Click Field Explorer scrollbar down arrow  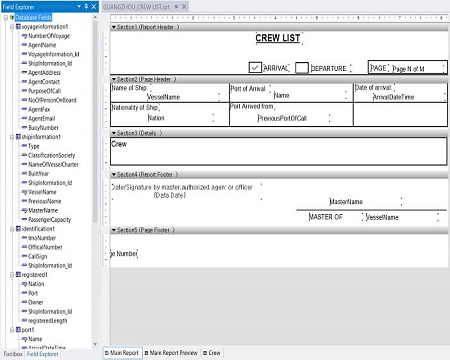tap(95, 344)
